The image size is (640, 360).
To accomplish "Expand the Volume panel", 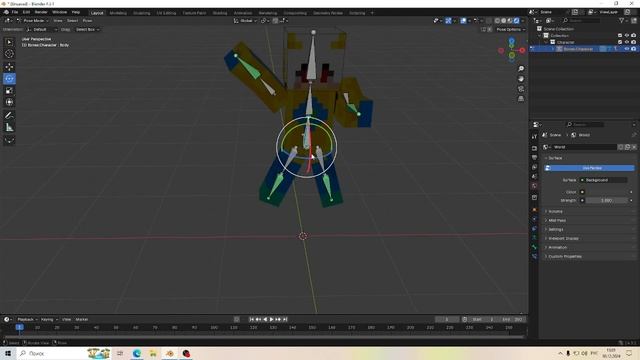I will [555, 211].
